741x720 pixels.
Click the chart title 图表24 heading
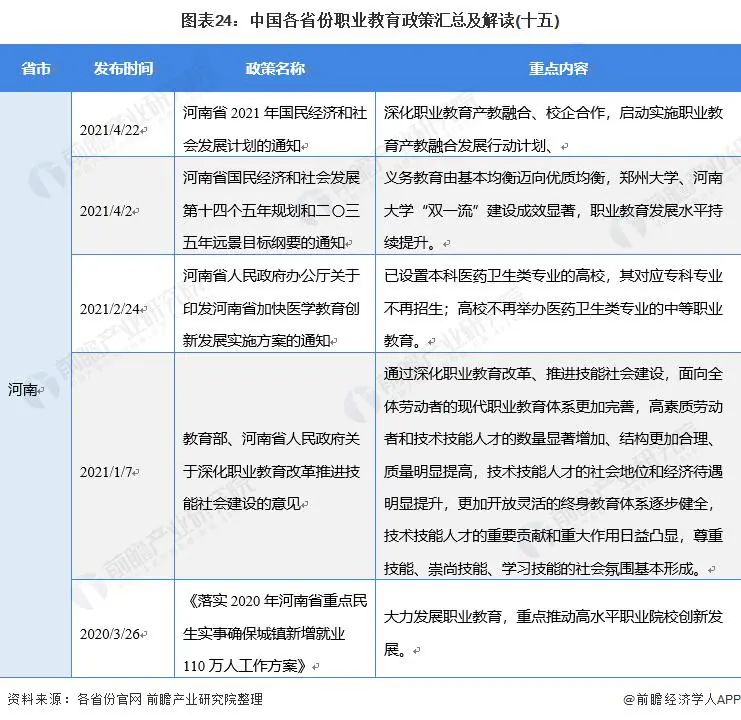click(370, 19)
